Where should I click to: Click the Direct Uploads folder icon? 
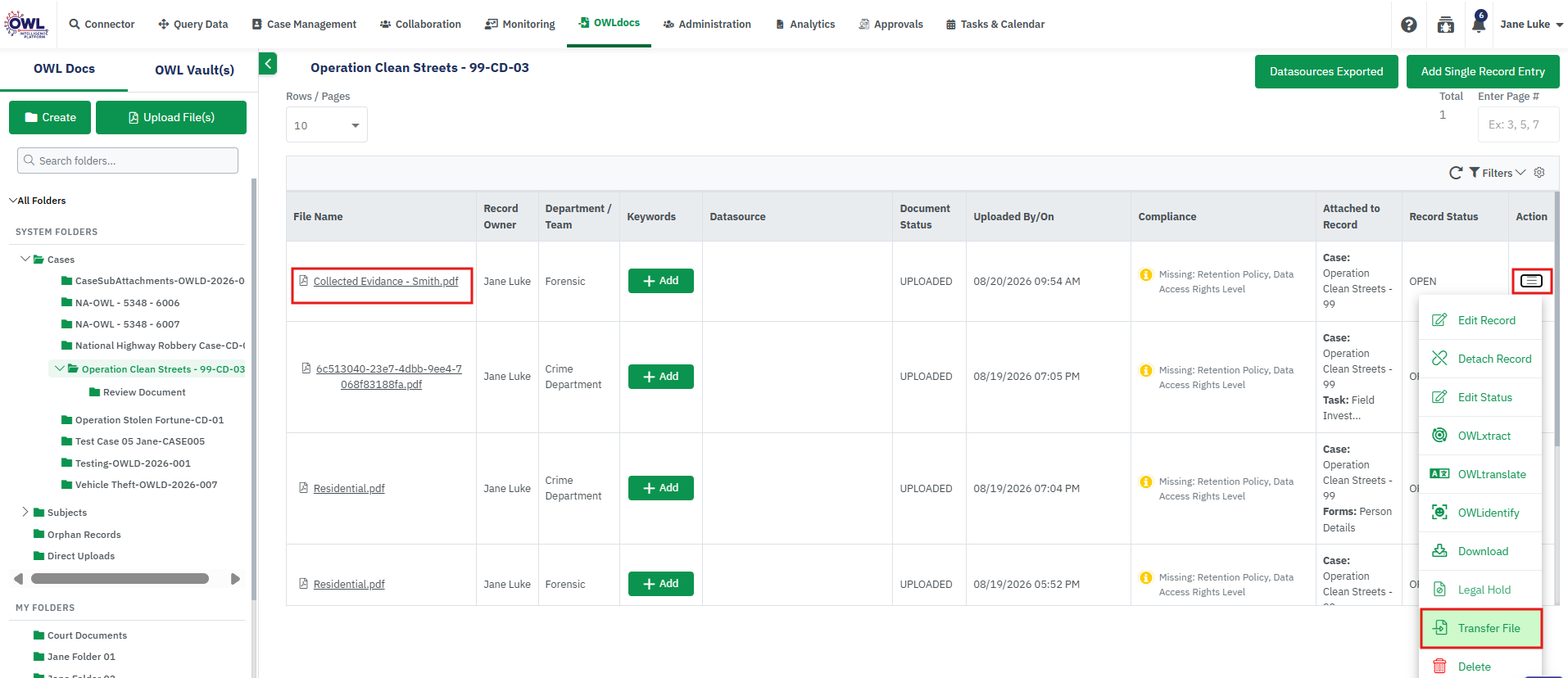[x=39, y=556]
